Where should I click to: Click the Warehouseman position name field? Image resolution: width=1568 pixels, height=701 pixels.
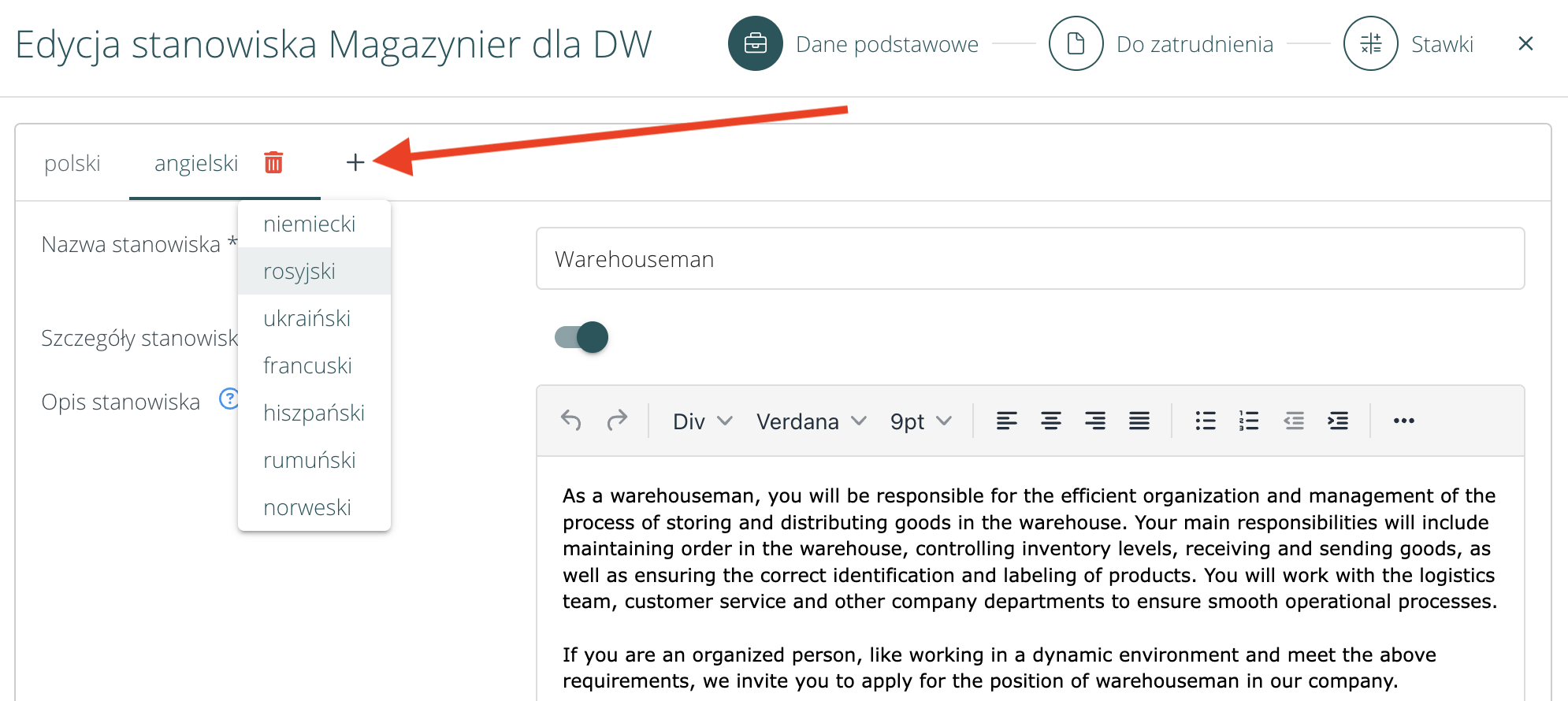(x=1030, y=259)
